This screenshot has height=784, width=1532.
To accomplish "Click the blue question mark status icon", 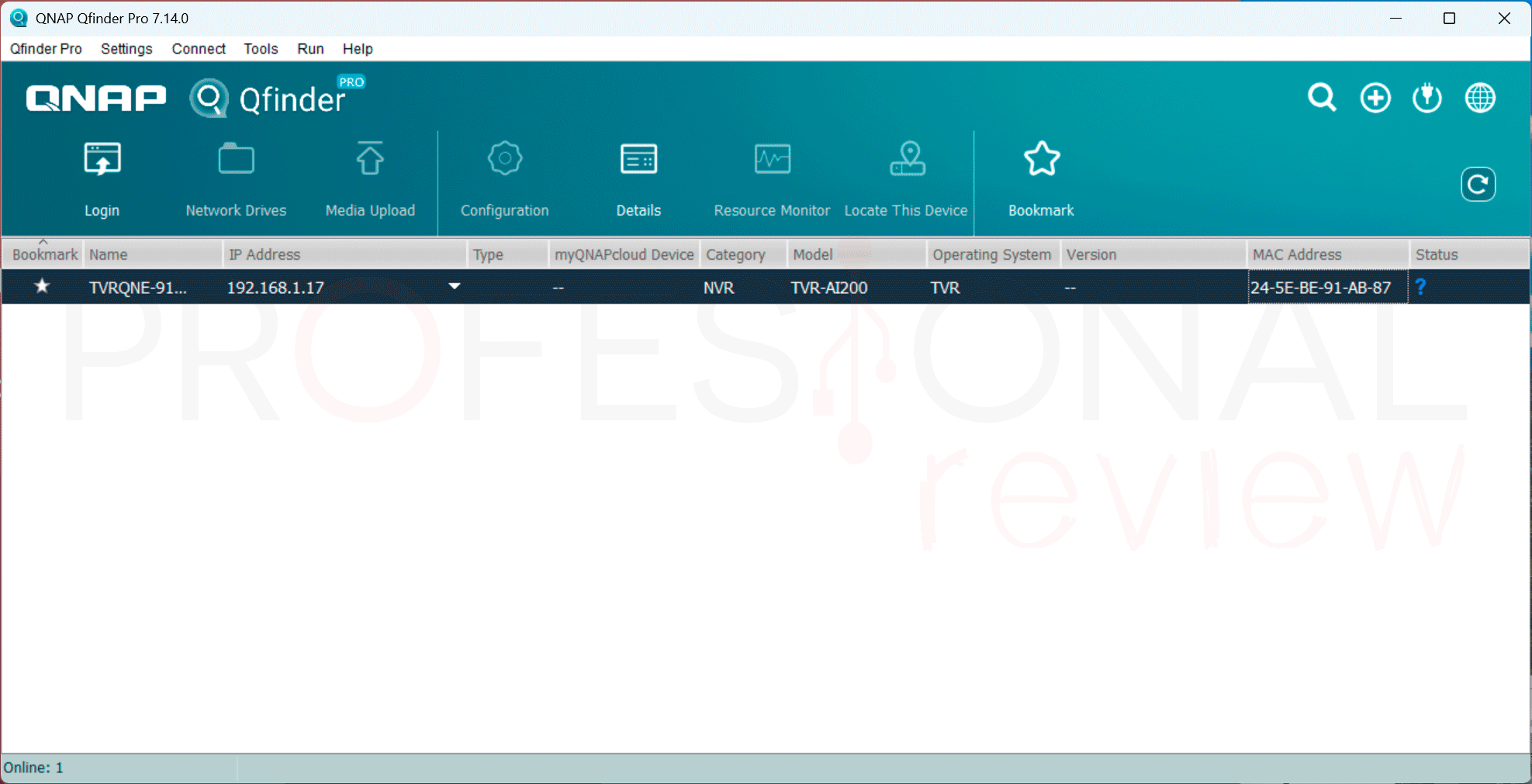I will pos(1420,287).
